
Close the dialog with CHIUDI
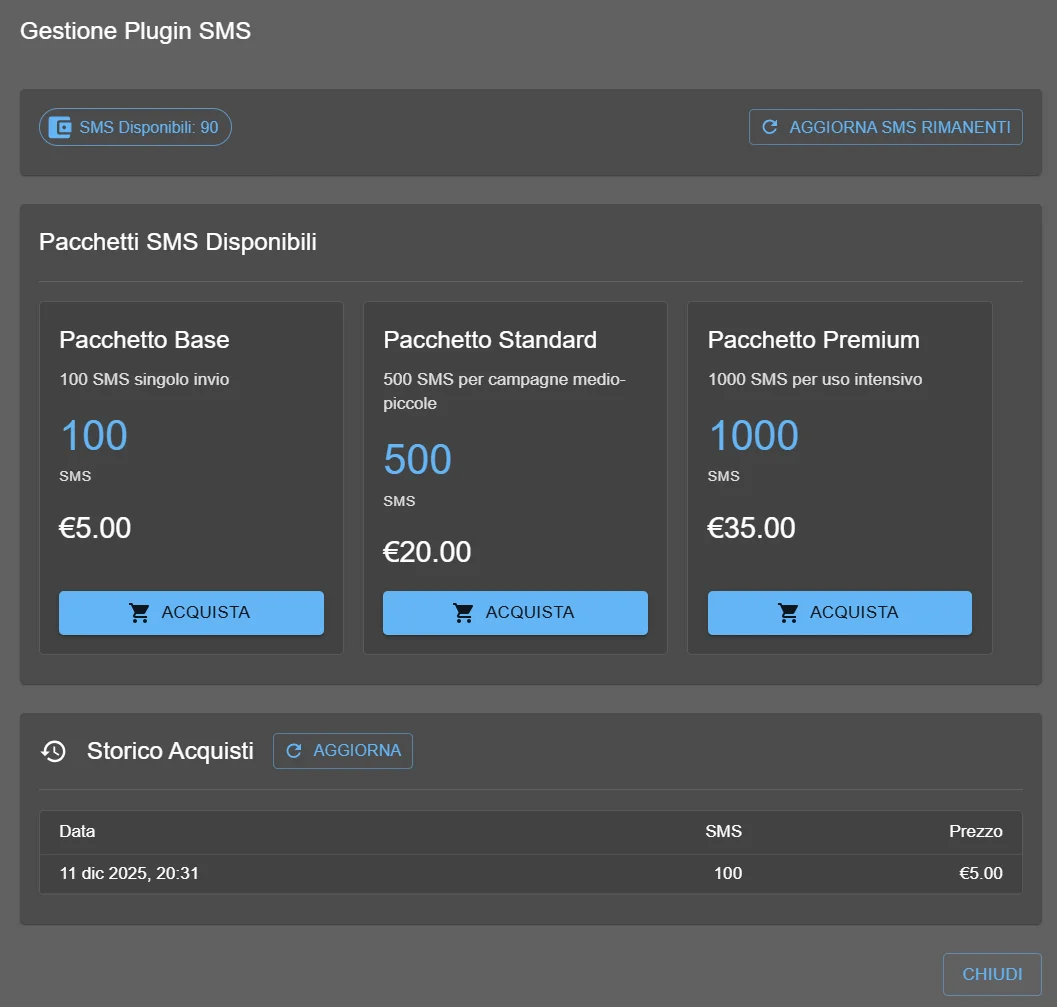992,973
